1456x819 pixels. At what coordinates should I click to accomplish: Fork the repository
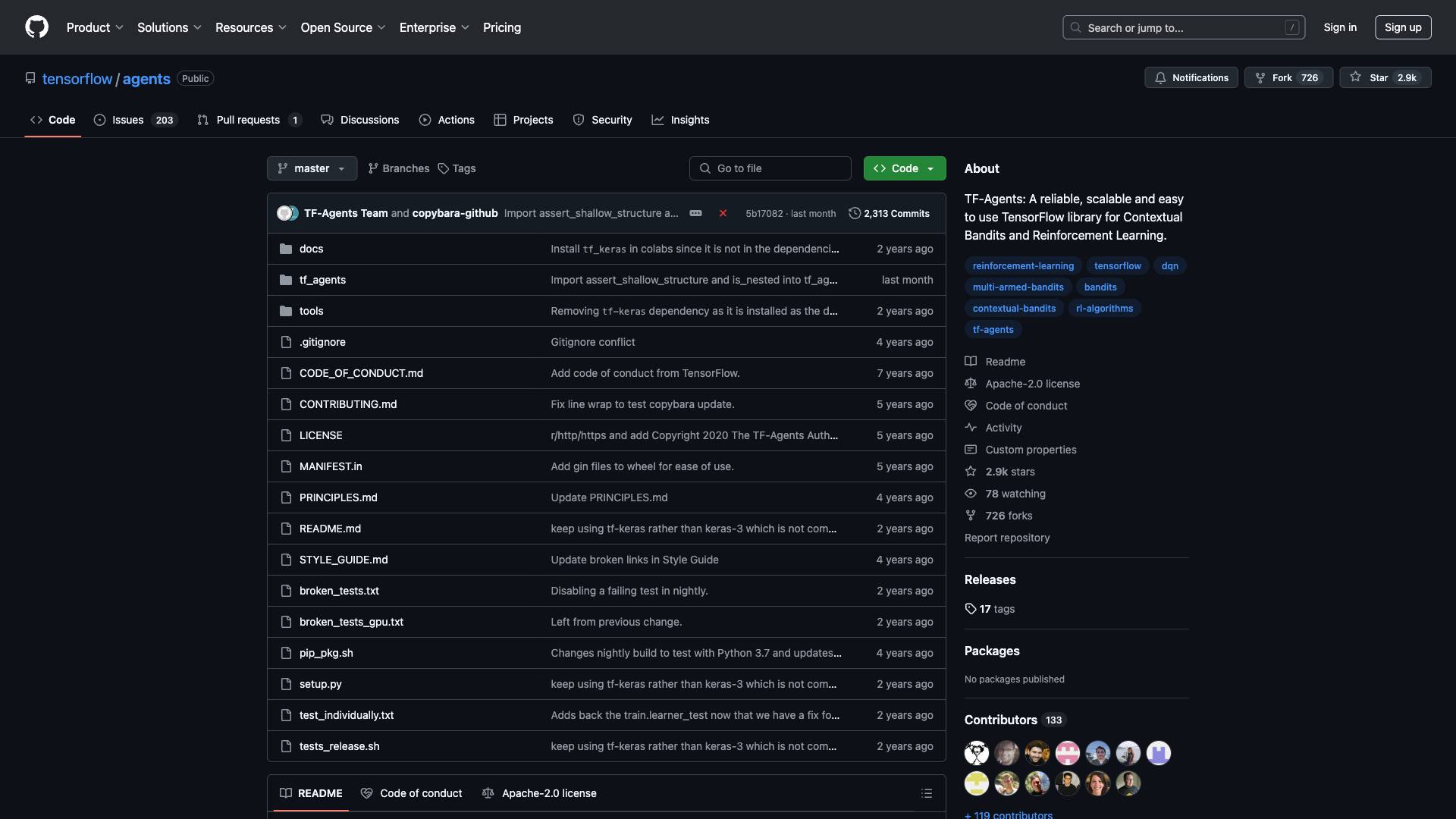point(1281,78)
